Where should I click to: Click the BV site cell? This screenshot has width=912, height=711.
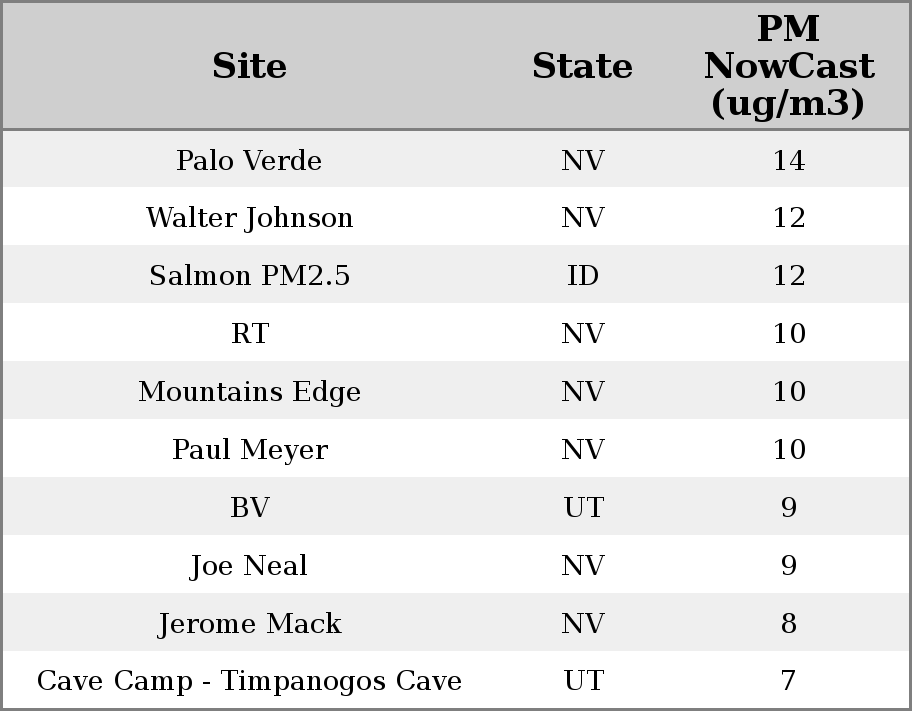click(249, 508)
